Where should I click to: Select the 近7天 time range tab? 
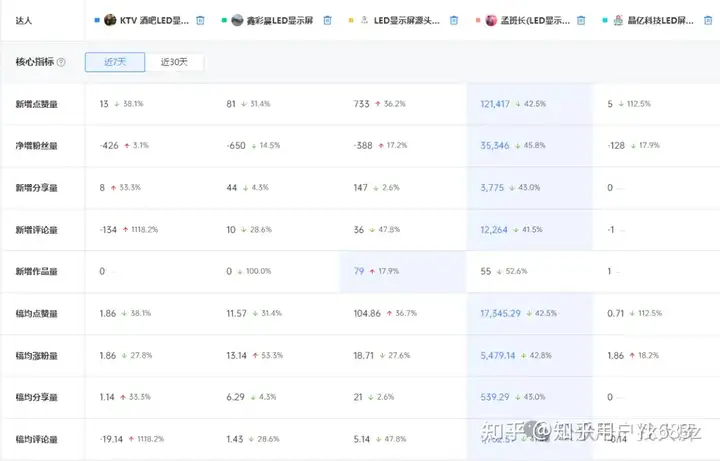[115, 62]
